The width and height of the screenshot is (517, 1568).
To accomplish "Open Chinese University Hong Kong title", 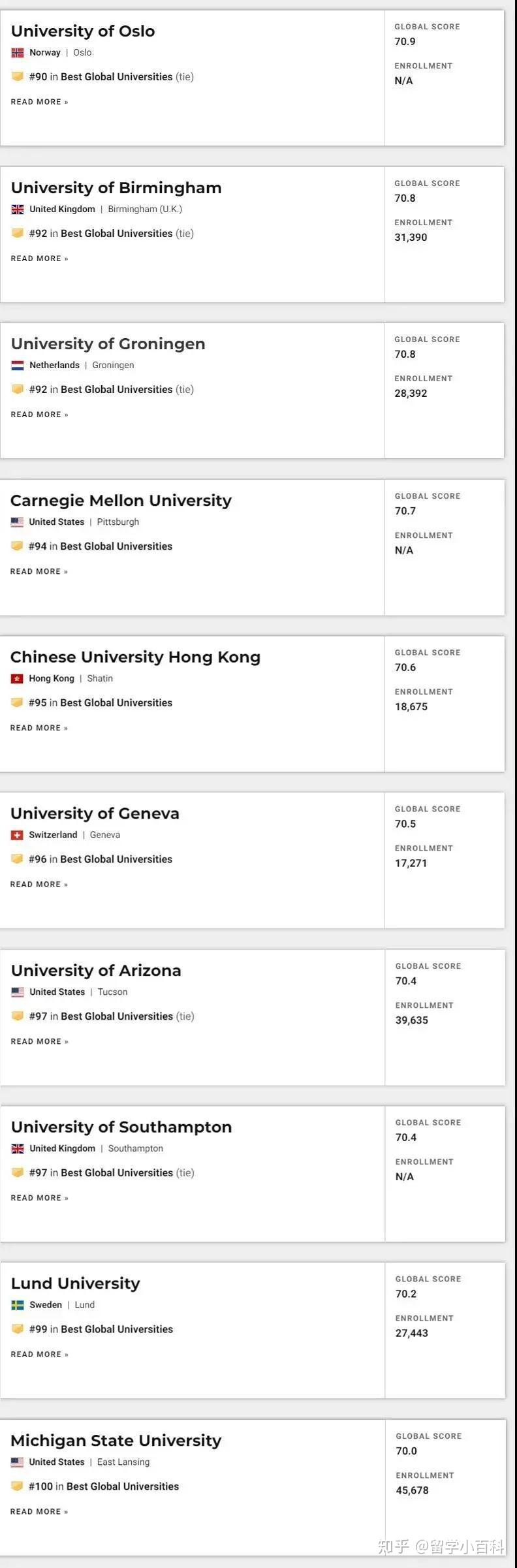I will click(135, 657).
